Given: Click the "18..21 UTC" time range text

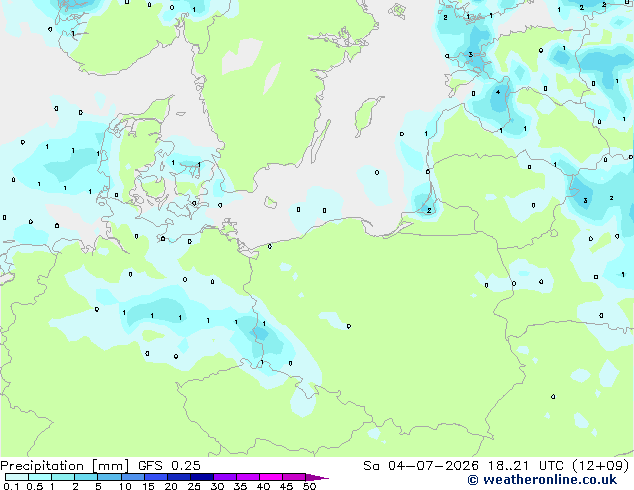Looking at the screenshot, I should point(526,466).
